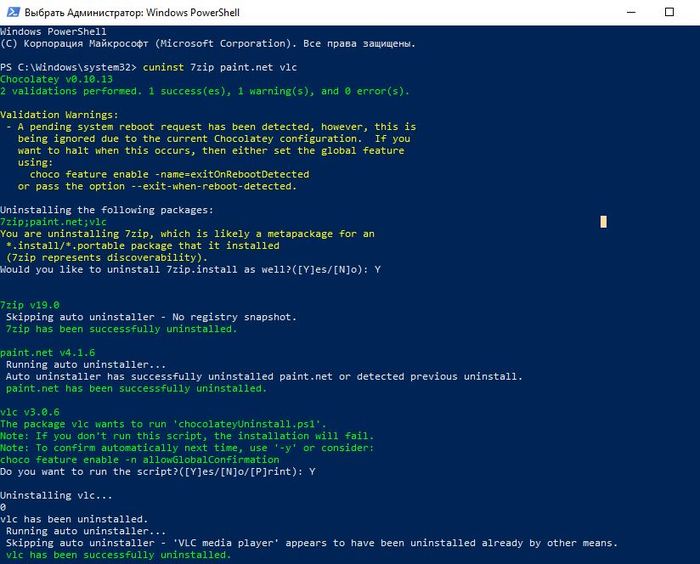The image size is (700, 564).
Task: Click 'VLC media player appears to have been uninstalled' line
Action: click(312, 543)
